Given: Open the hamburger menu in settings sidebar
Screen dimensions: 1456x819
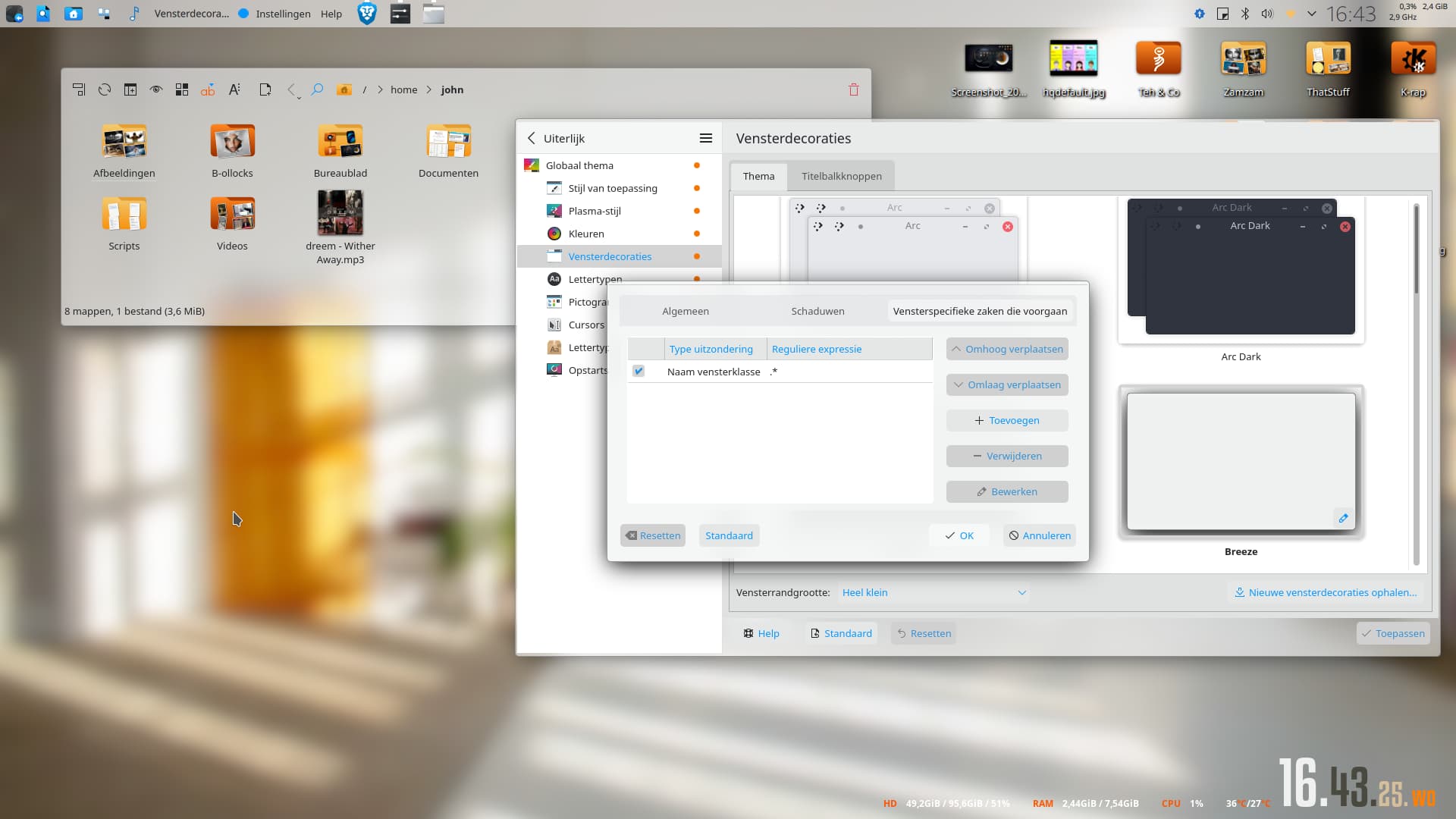Looking at the screenshot, I should (x=705, y=138).
